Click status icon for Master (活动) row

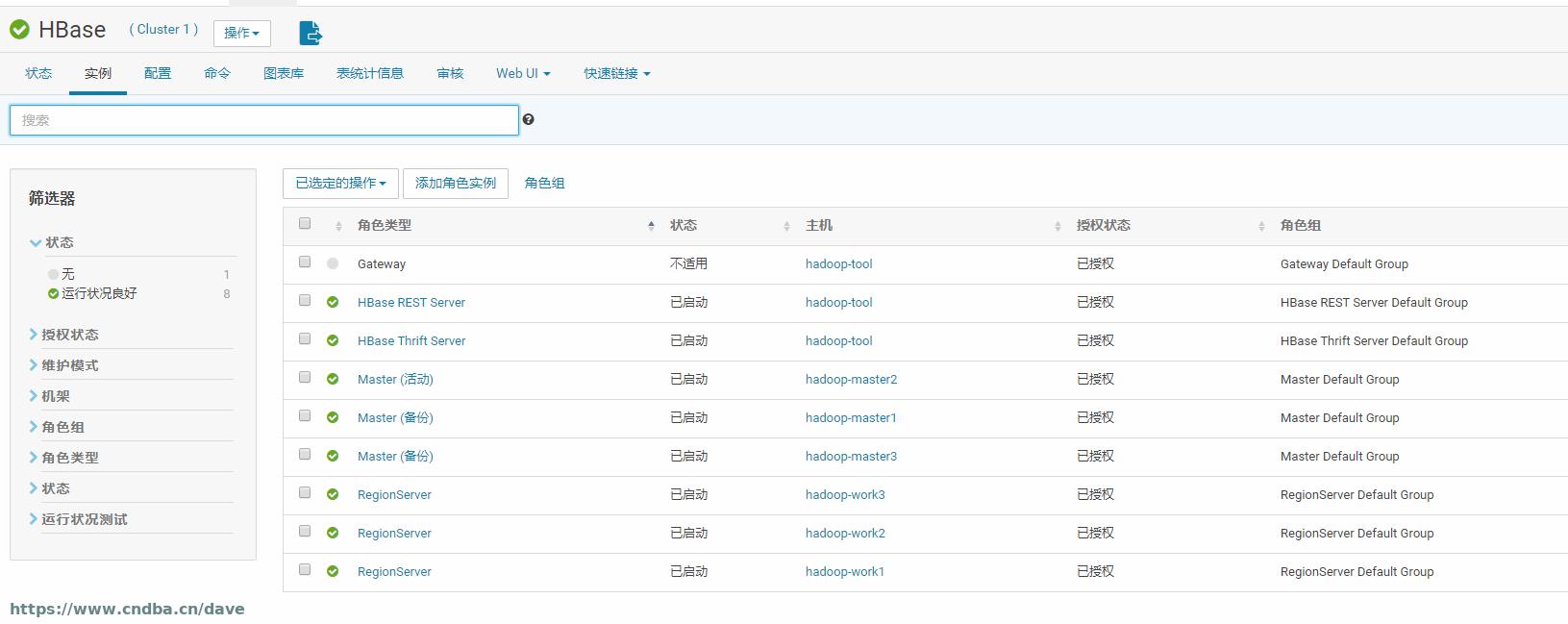pyautogui.click(x=333, y=379)
